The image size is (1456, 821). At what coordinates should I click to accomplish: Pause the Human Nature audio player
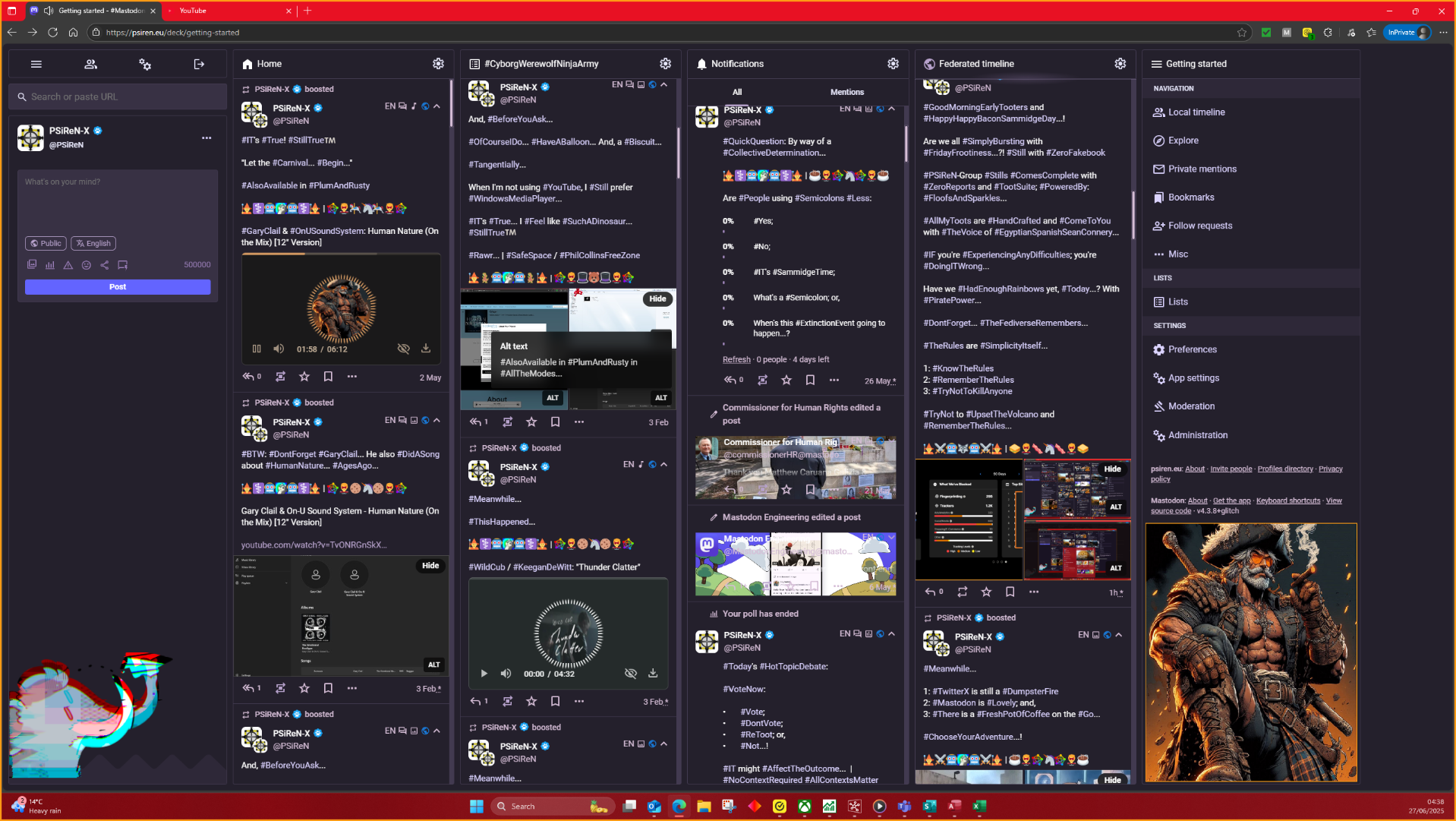257,349
